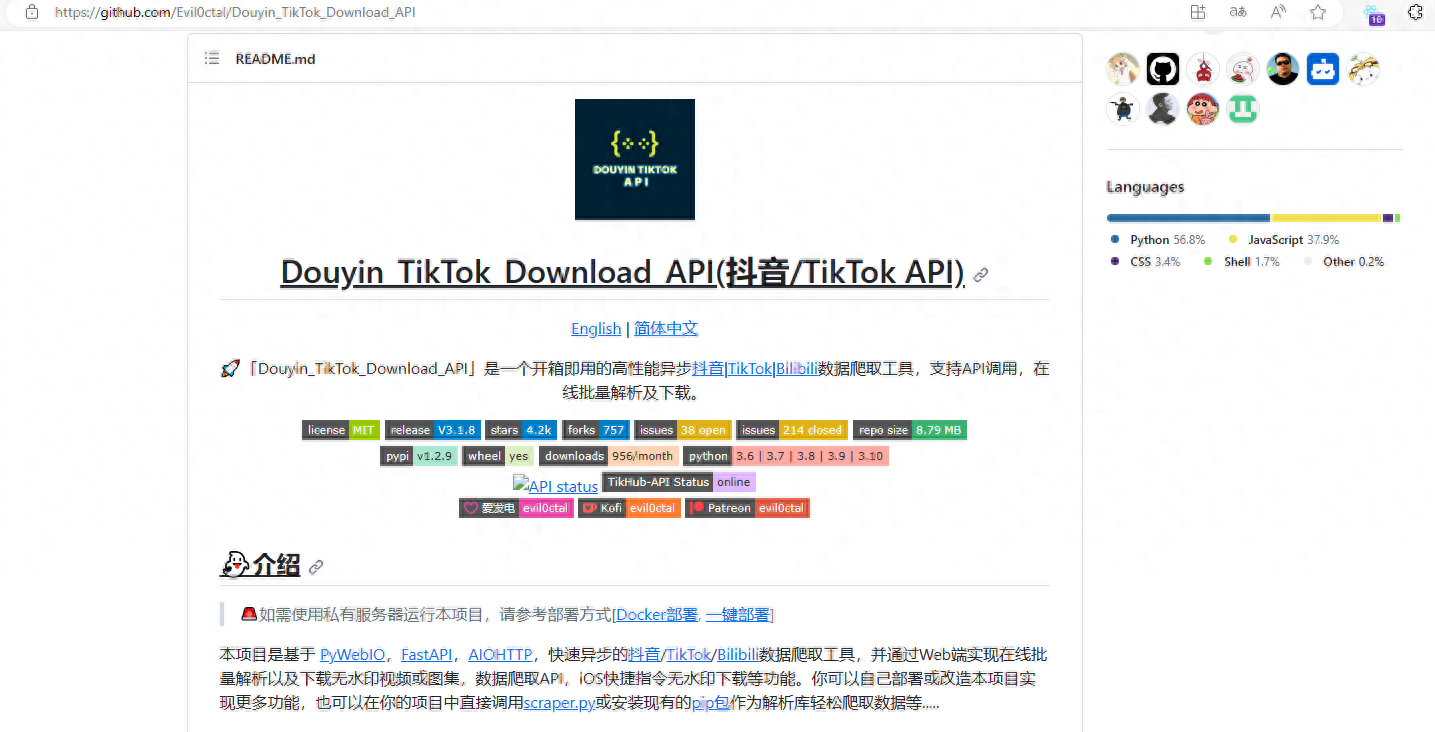Open the PyWebIO link
This screenshot has width=1435, height=732.
click(x=352, y=655)
